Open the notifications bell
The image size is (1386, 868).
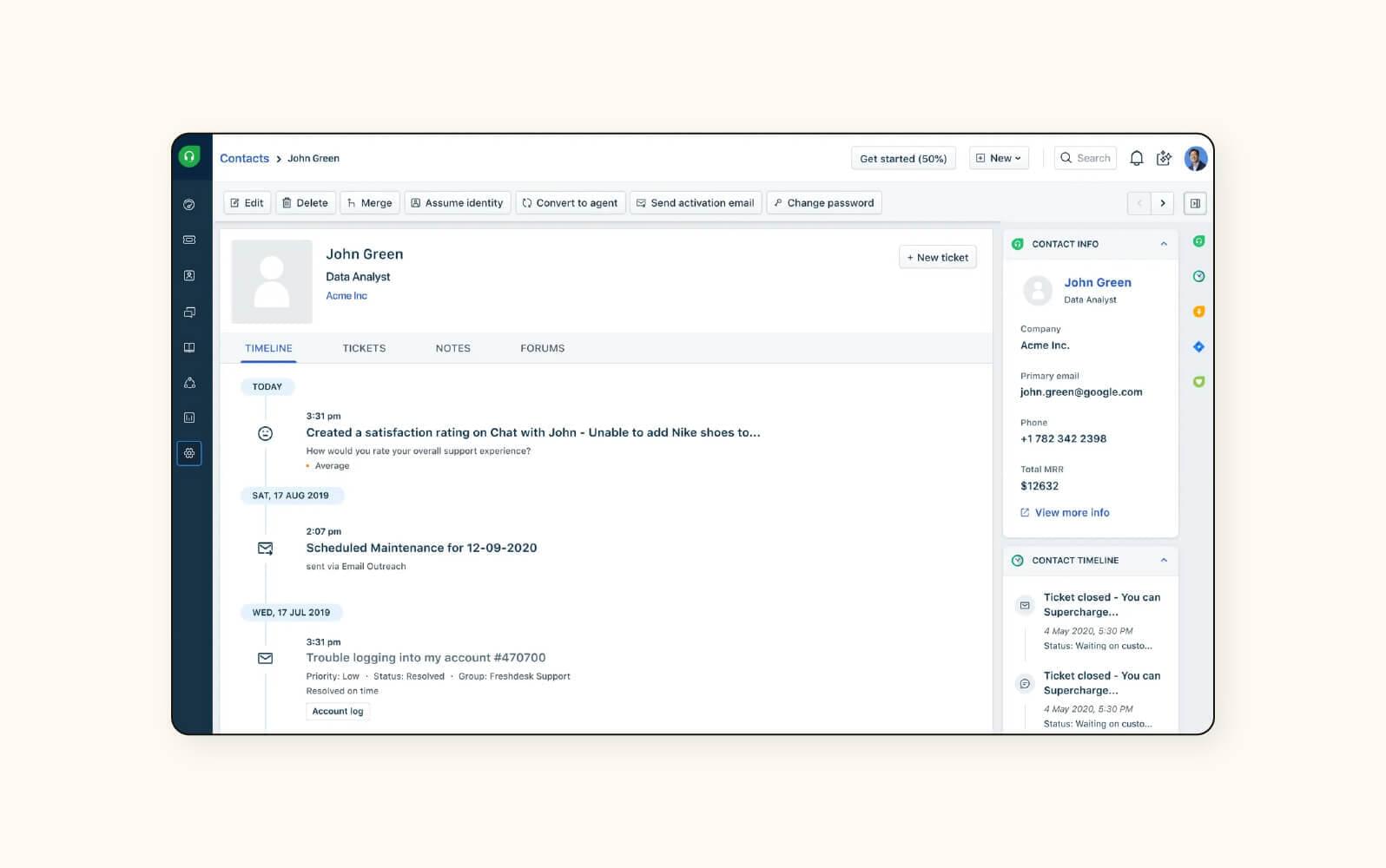[1136, 158]
